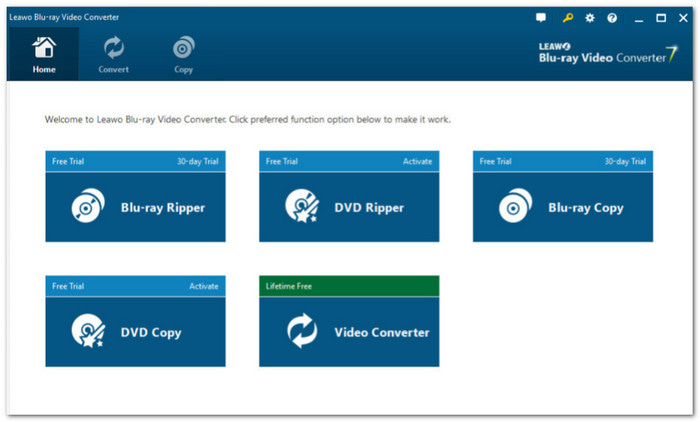
Task: Click 30-day Trial on Blu-ray Ripper card
Action: pyautogui.click(x=198, y=161)
